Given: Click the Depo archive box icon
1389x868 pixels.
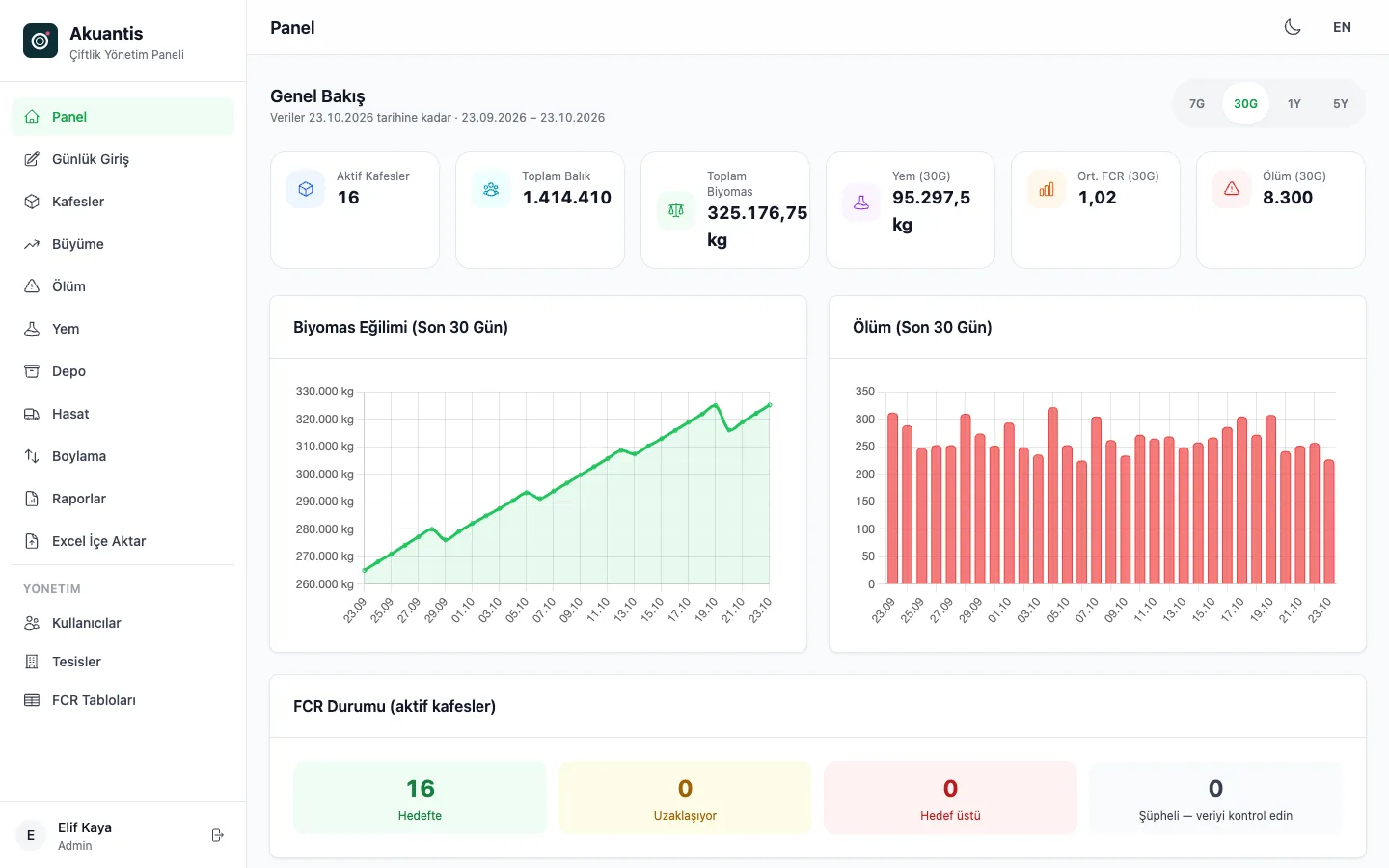Looking at the screenshot, I should (x=32, y=371).
